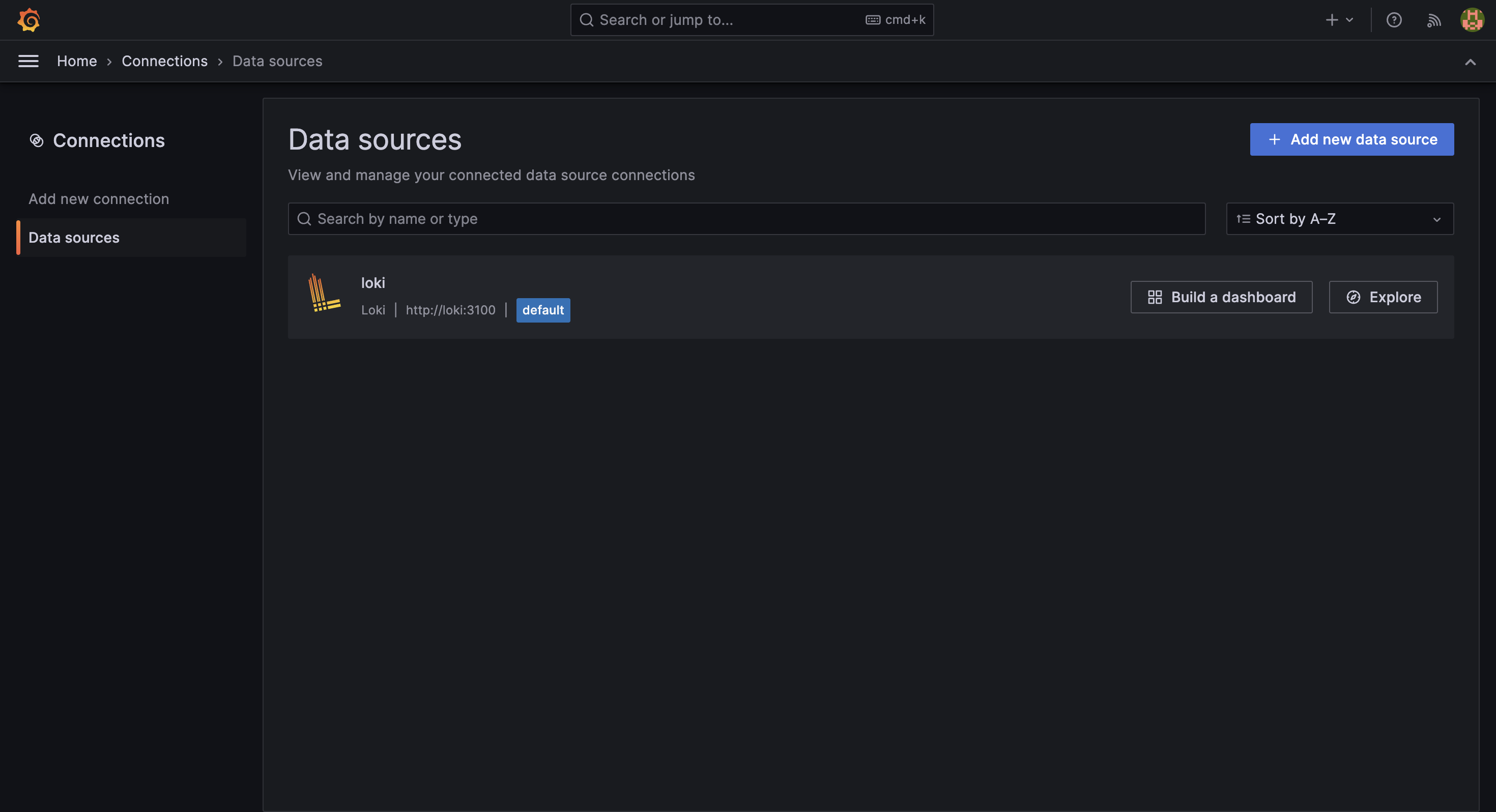Click Build a dashboard button
The height and width of the screenshot is (812, 1496).
click(1221, 297)
